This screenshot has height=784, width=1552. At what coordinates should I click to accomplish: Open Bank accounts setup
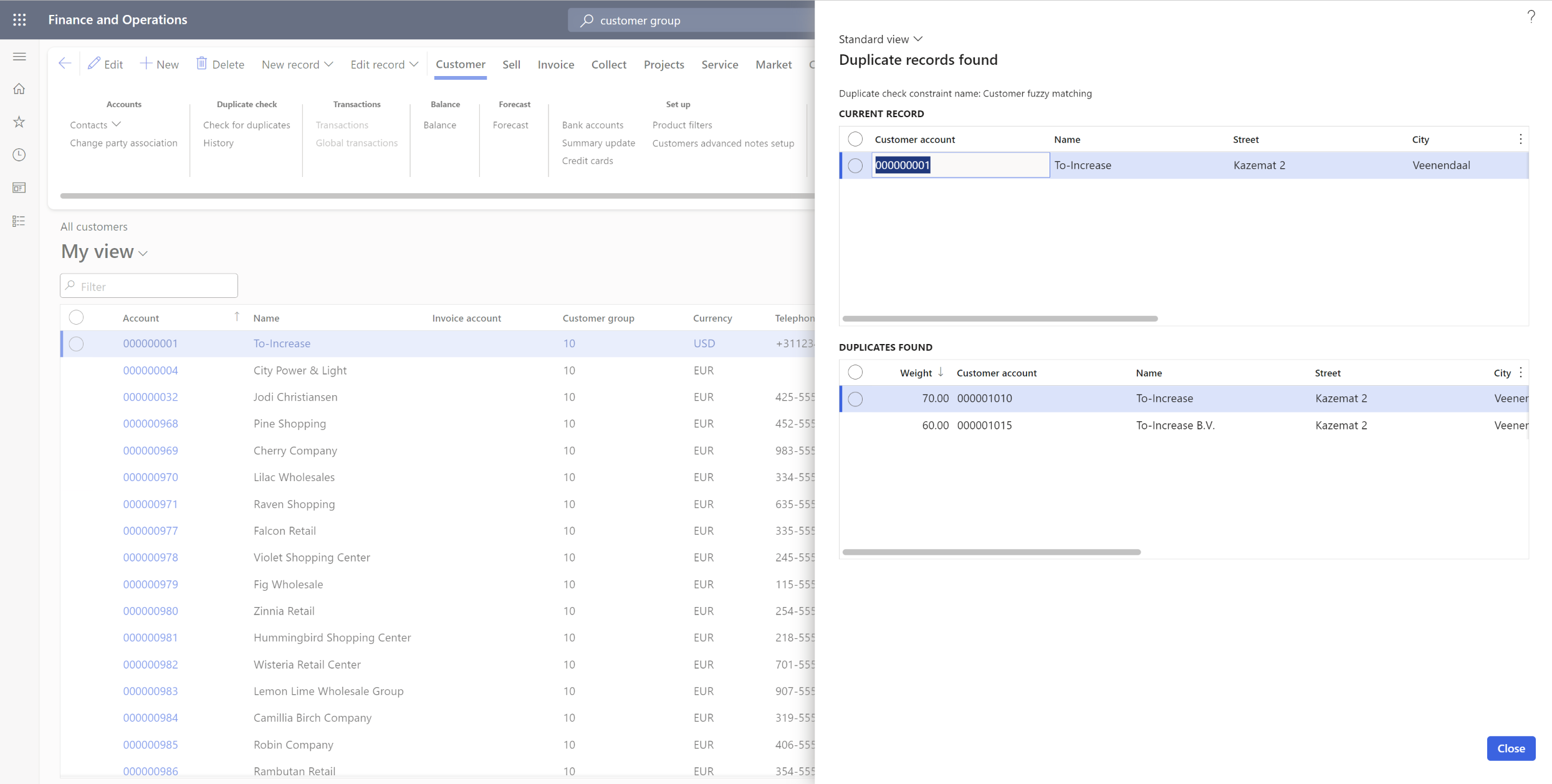point(592,125)
